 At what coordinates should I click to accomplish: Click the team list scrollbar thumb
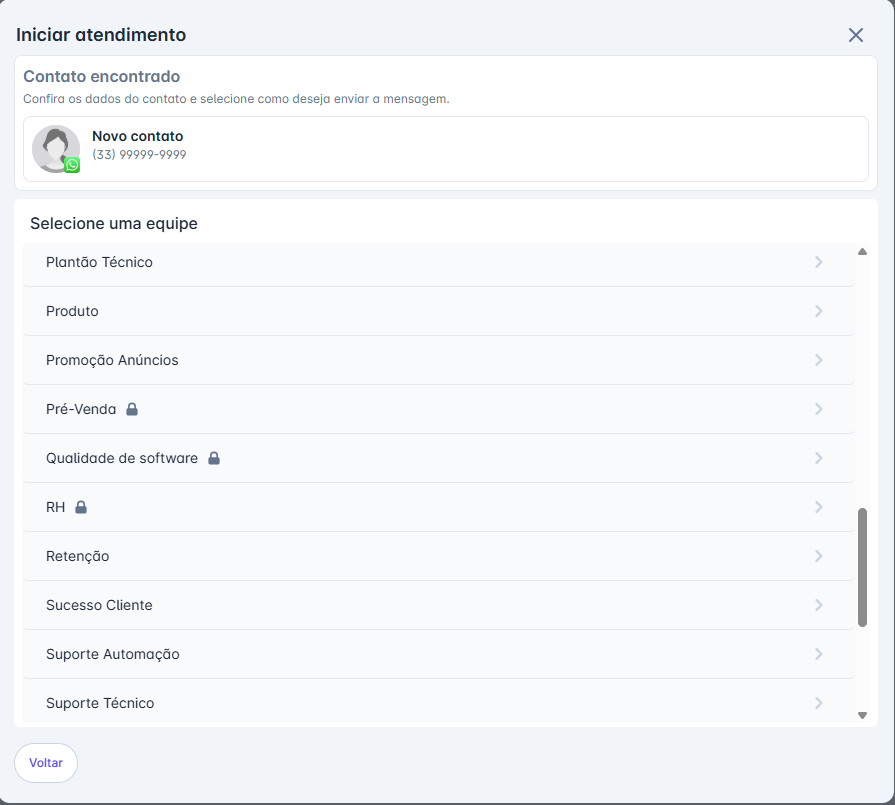tap(862, 567)
